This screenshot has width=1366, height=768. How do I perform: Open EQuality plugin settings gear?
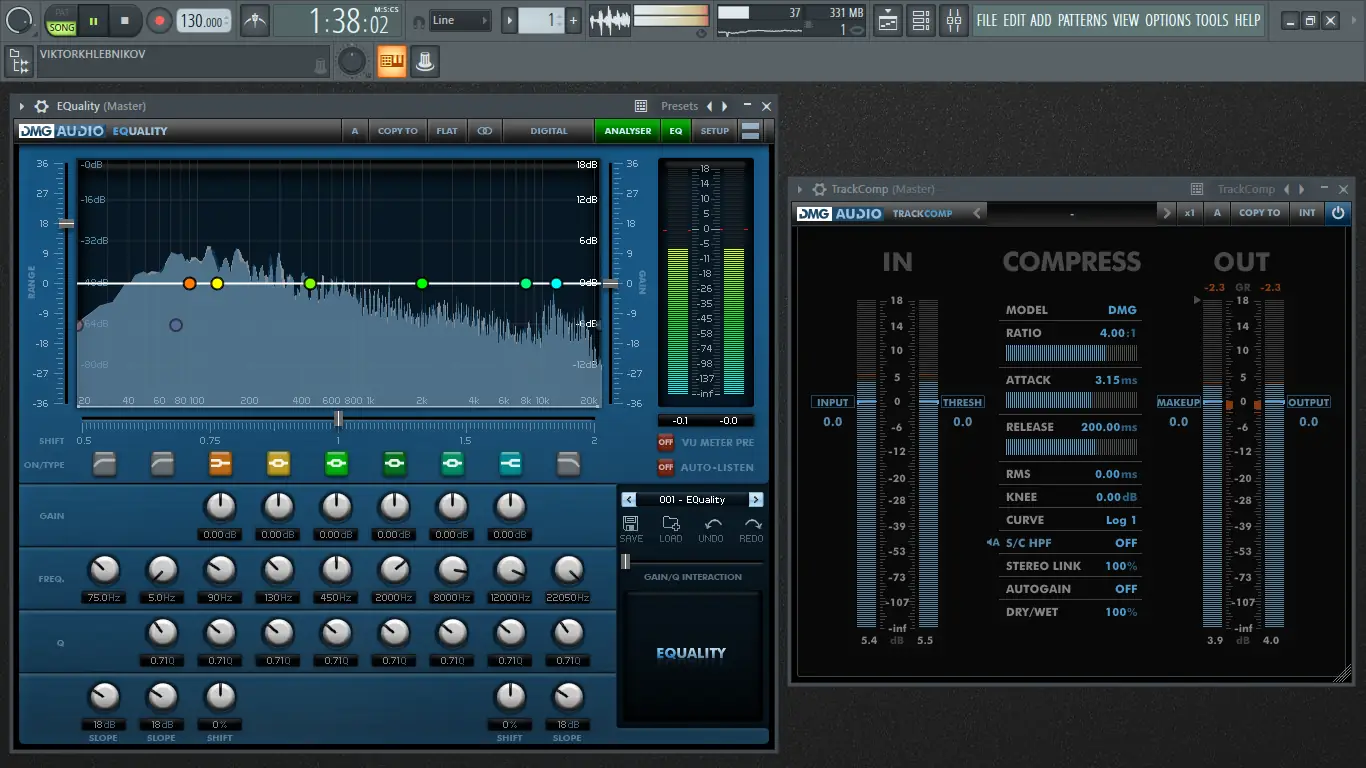click(41, 106)
